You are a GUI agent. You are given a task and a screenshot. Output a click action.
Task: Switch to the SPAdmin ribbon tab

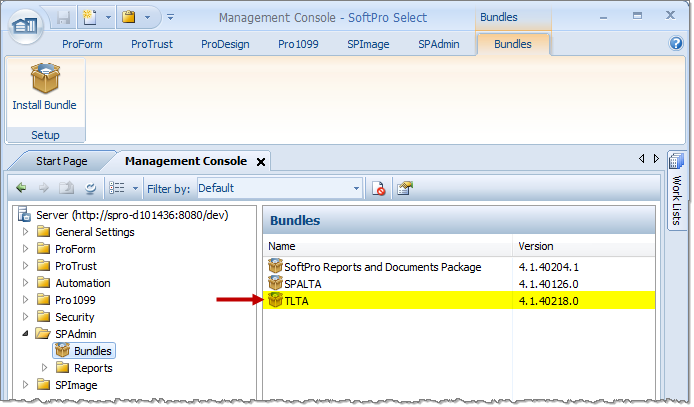point(439,44)
